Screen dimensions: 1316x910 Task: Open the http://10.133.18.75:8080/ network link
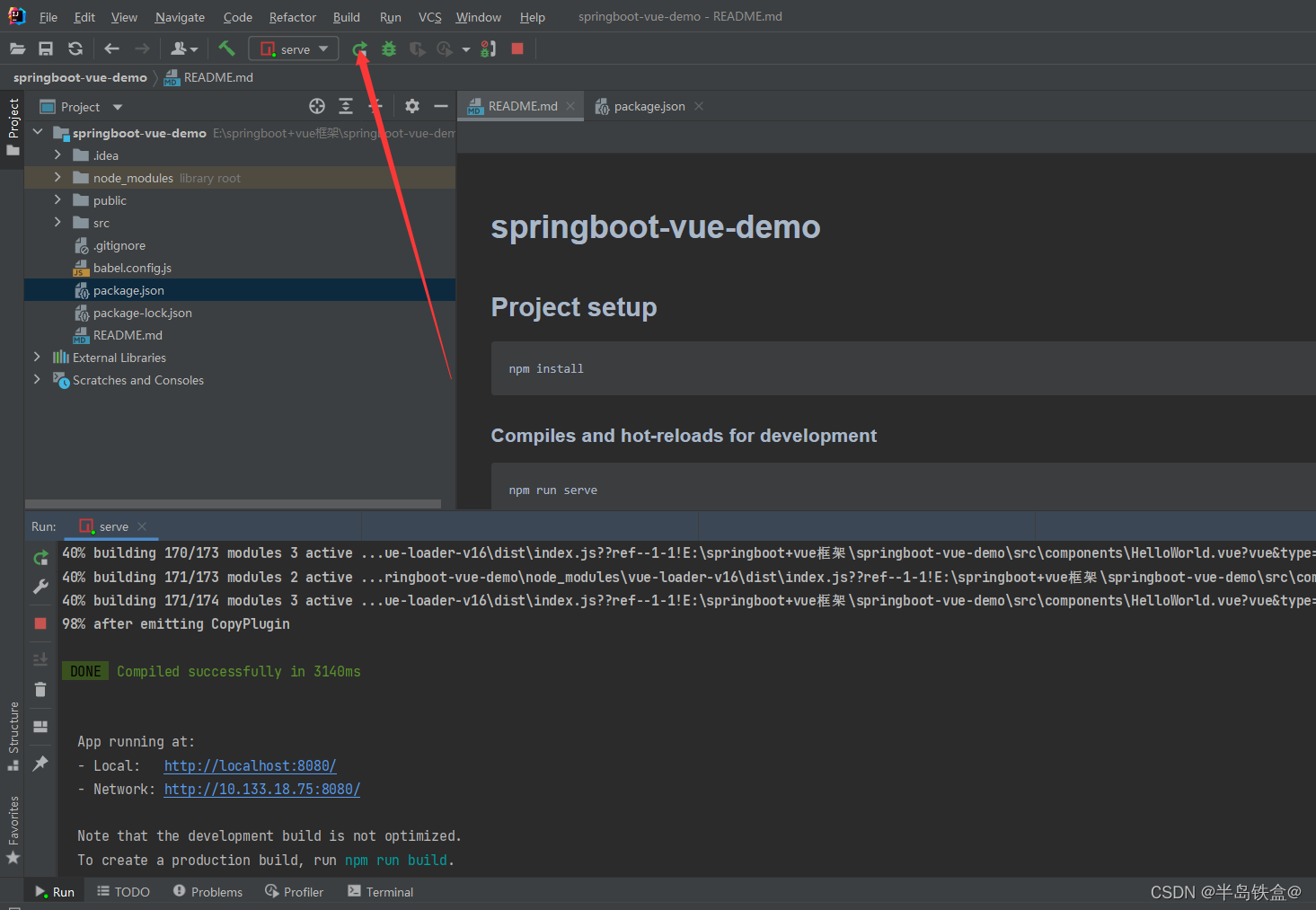(x=261, y=789)
